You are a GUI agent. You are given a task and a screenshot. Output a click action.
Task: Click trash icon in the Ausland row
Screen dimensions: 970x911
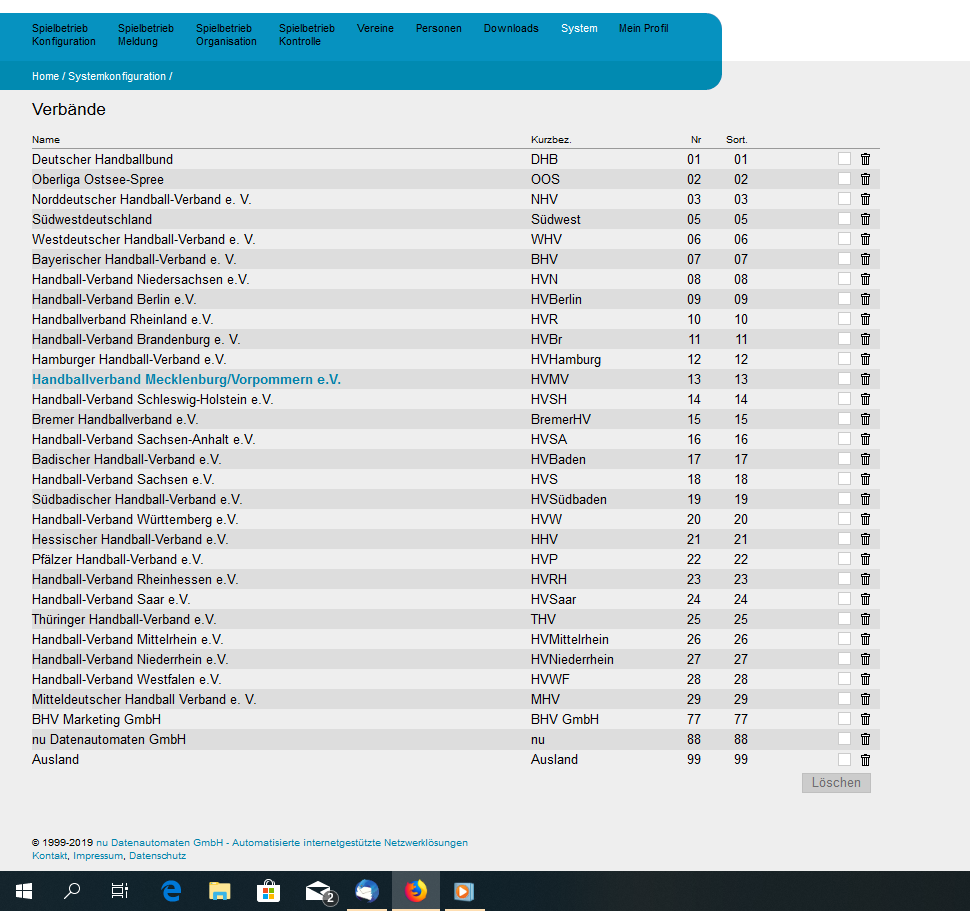point(865,759)
